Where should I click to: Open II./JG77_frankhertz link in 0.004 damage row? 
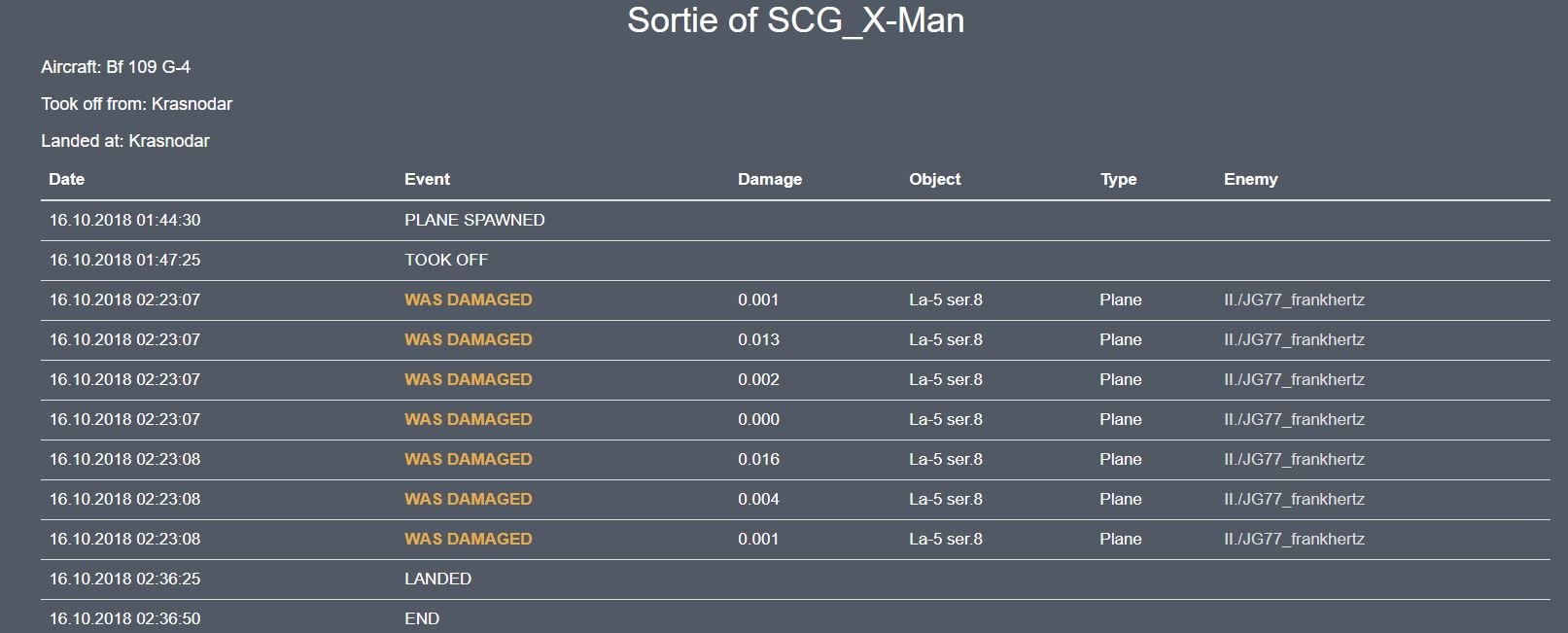click(x=1294, y=499)
